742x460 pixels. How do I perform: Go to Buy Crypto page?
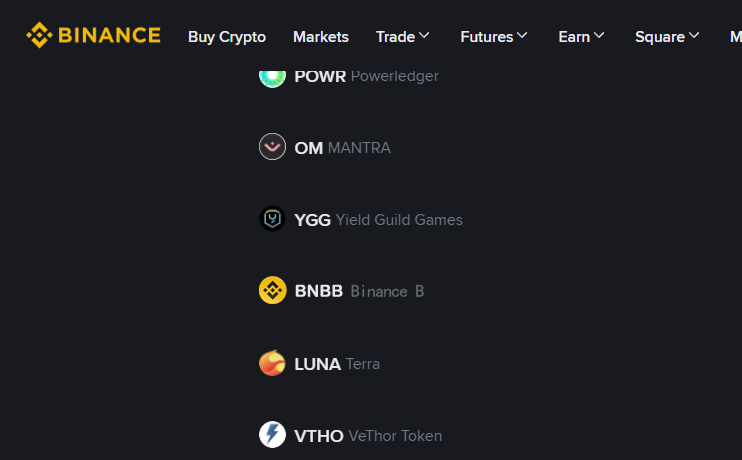click(x=227, y=37)
